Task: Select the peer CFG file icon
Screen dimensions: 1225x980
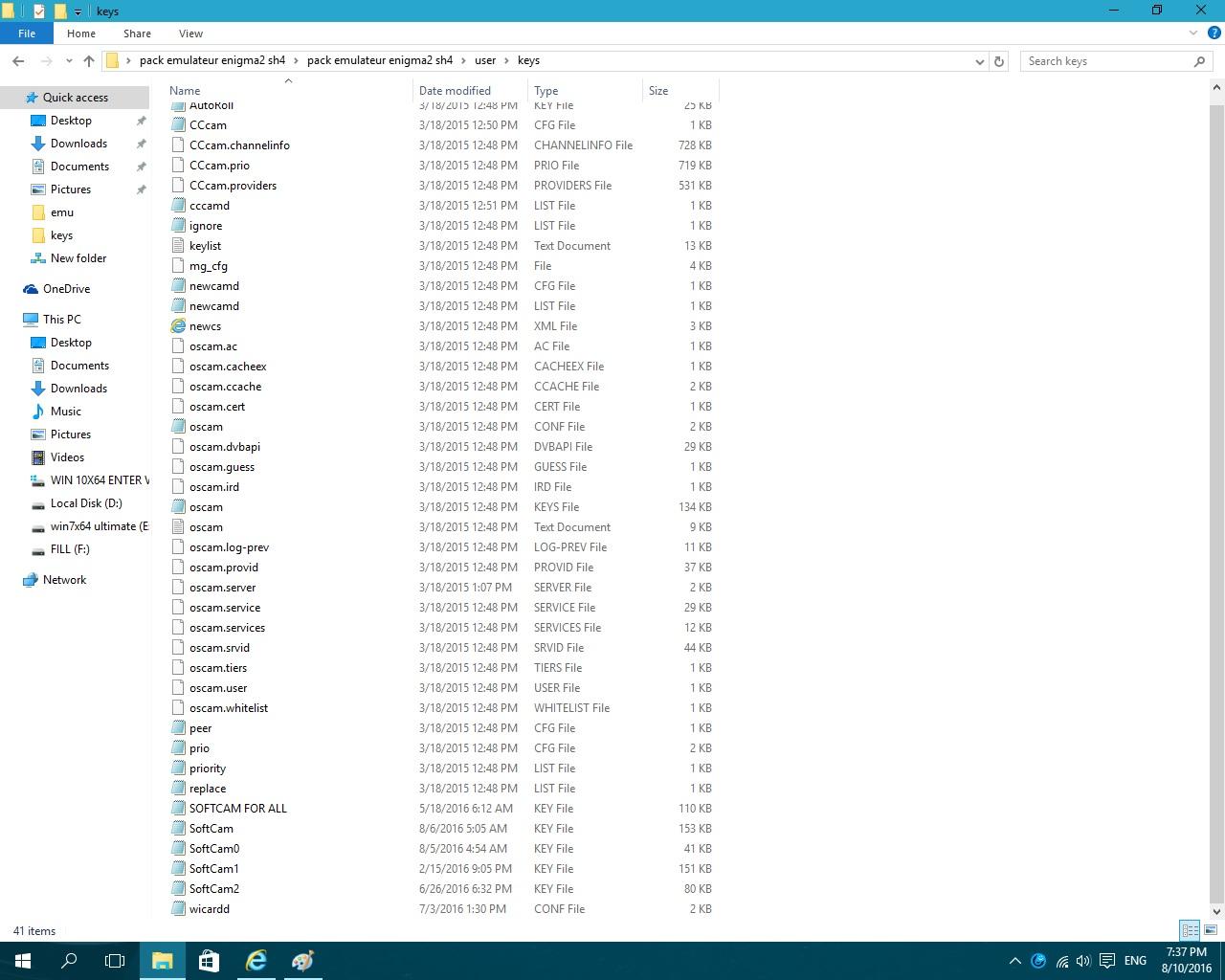Action: (178, 728)
